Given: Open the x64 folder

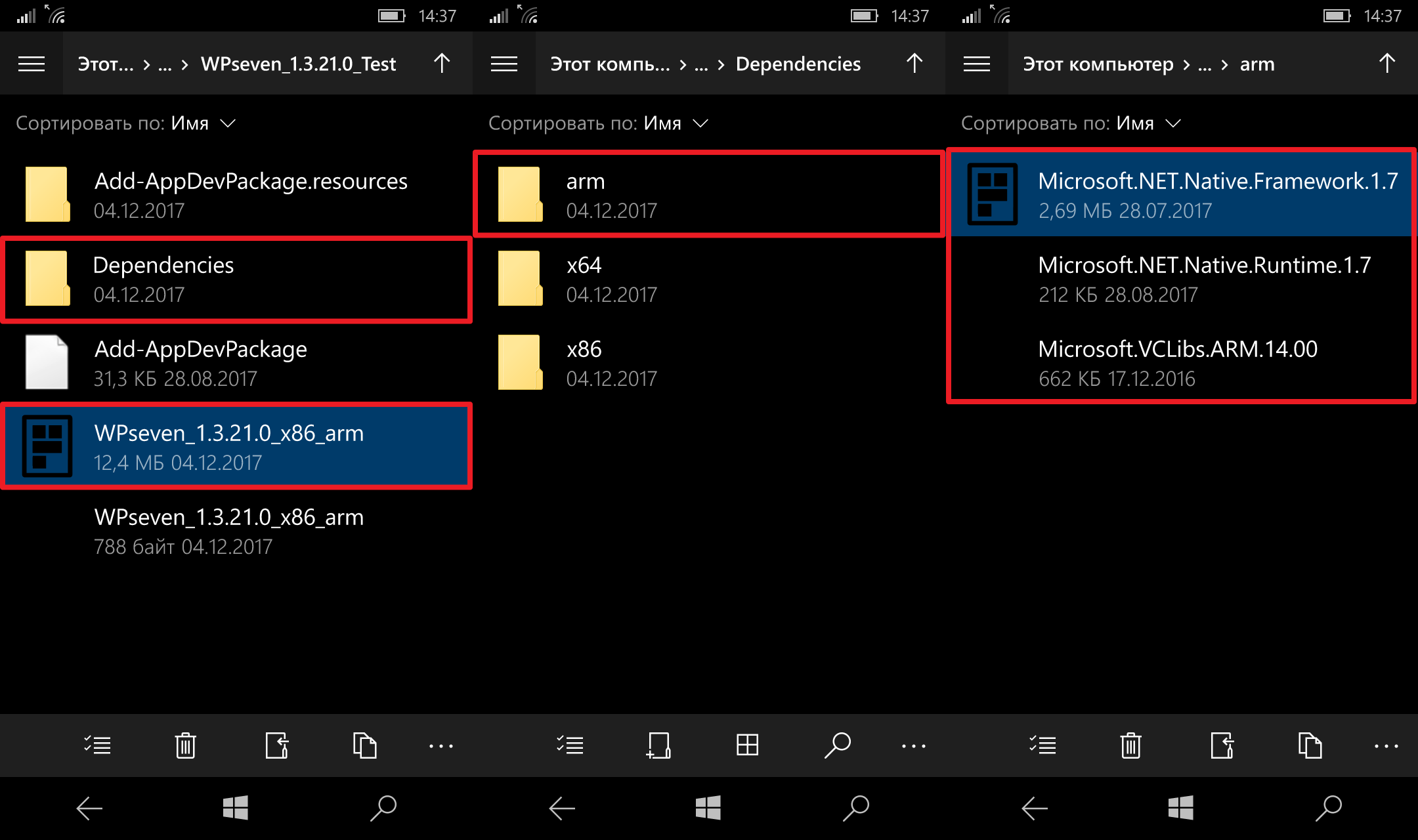Looking at the screenshot, I should tap(709, 279).
